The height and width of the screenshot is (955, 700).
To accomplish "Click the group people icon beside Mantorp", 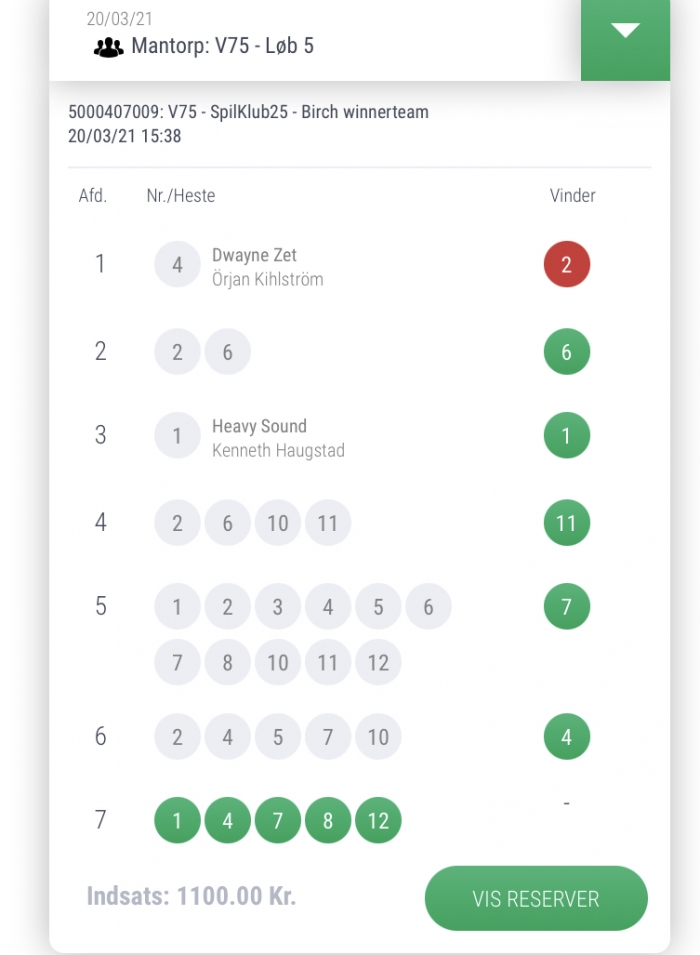I will (108, 46).
